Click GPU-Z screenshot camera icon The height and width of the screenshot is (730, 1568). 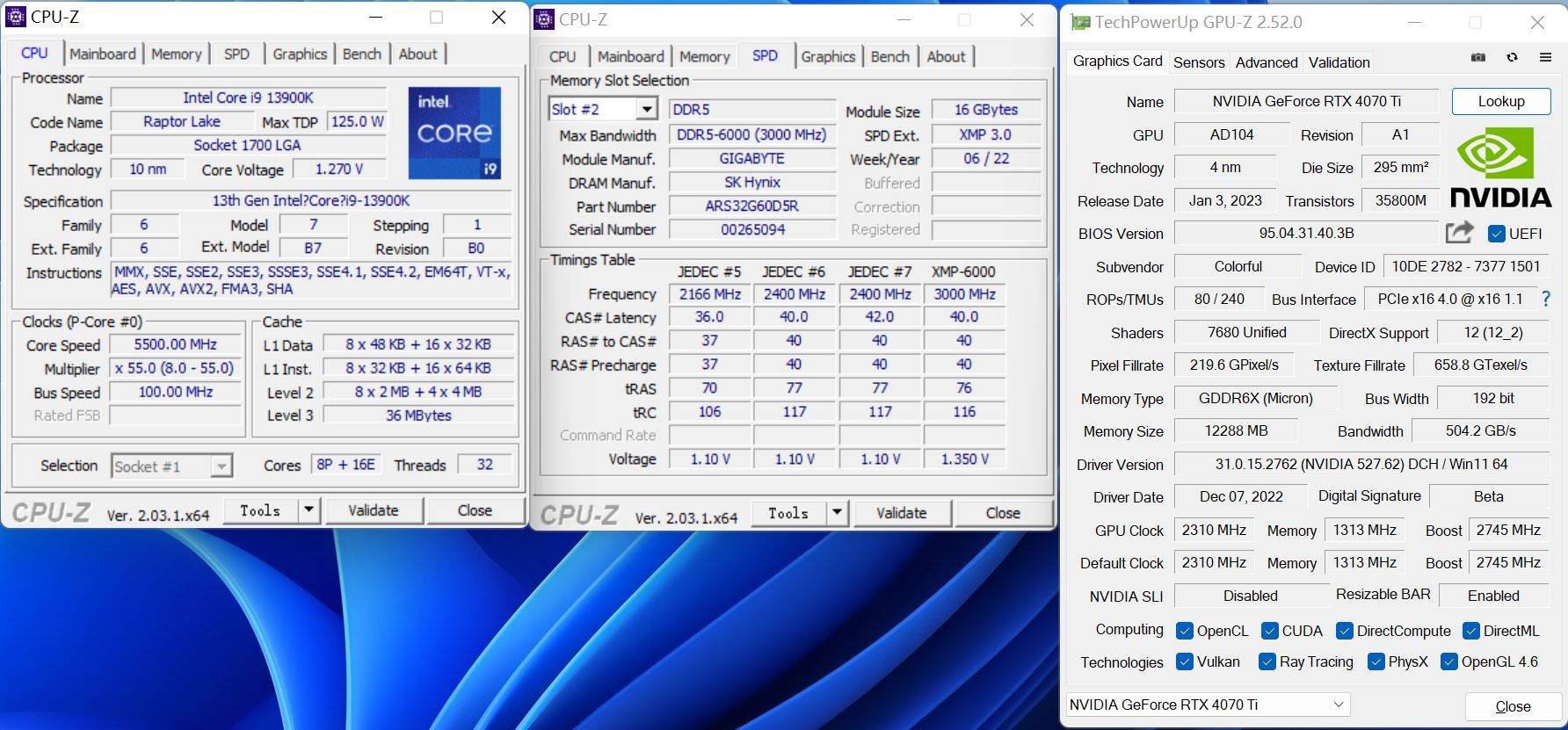click(x=1478, y=57)
